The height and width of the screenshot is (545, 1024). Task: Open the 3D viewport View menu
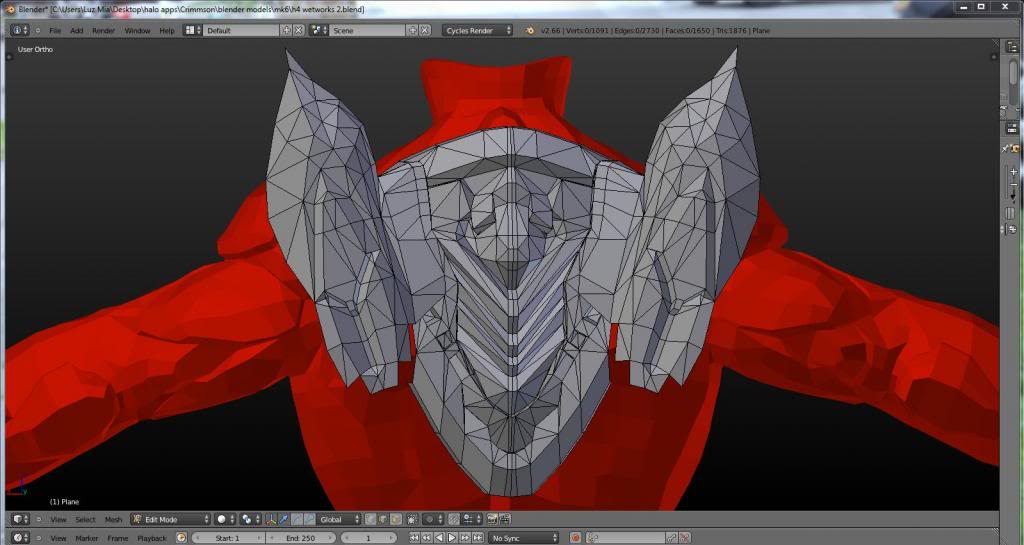coord(58,520)
